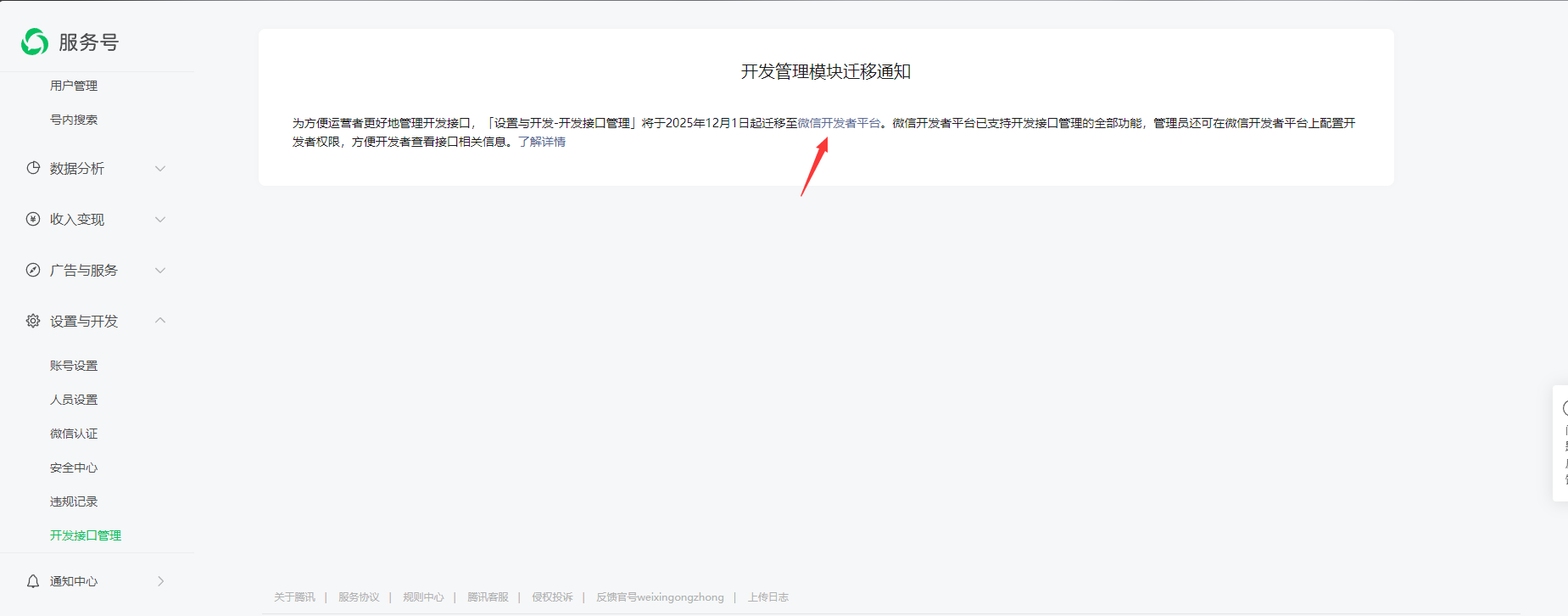This screenshot has height=616, width=1568.
Task: Open 侵权投诉 footer link
Action: (x=552, y=597)
